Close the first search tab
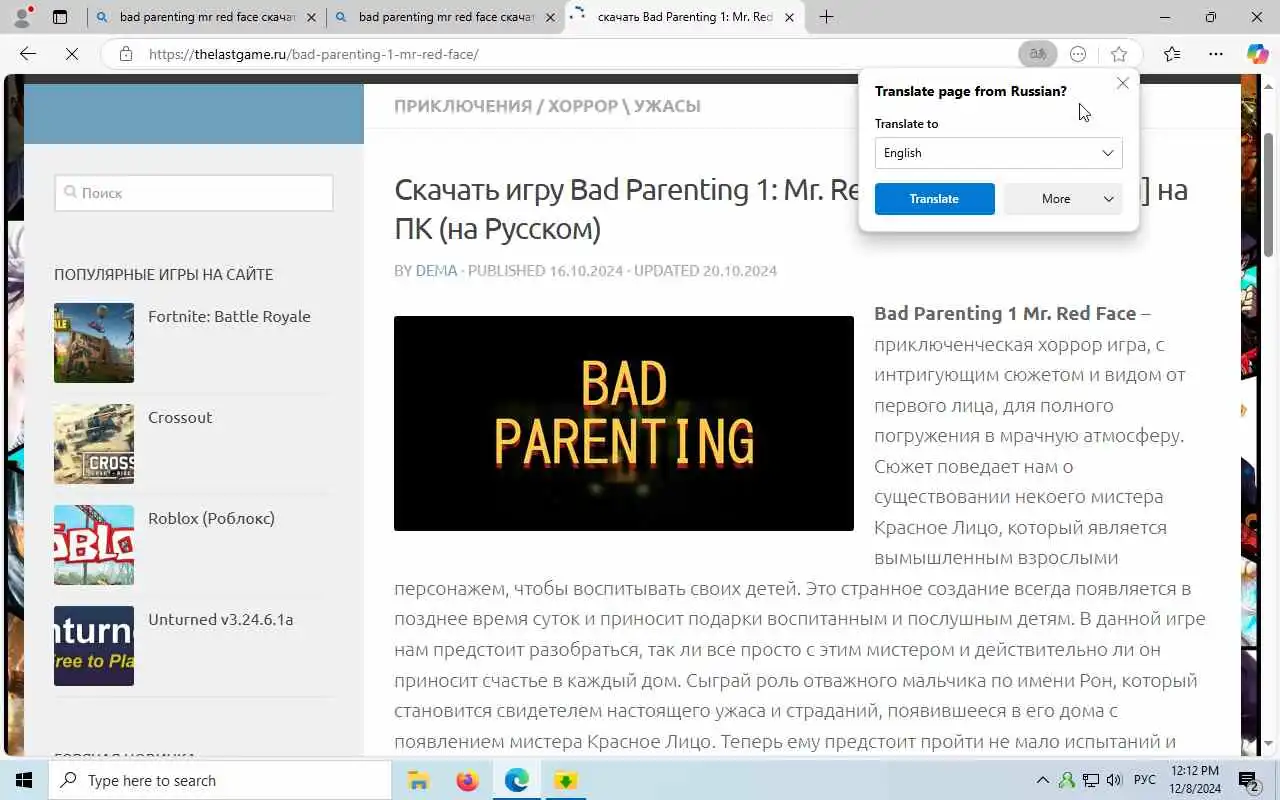Viewport: 1280px width, 800px height. (x=311, y=17)
